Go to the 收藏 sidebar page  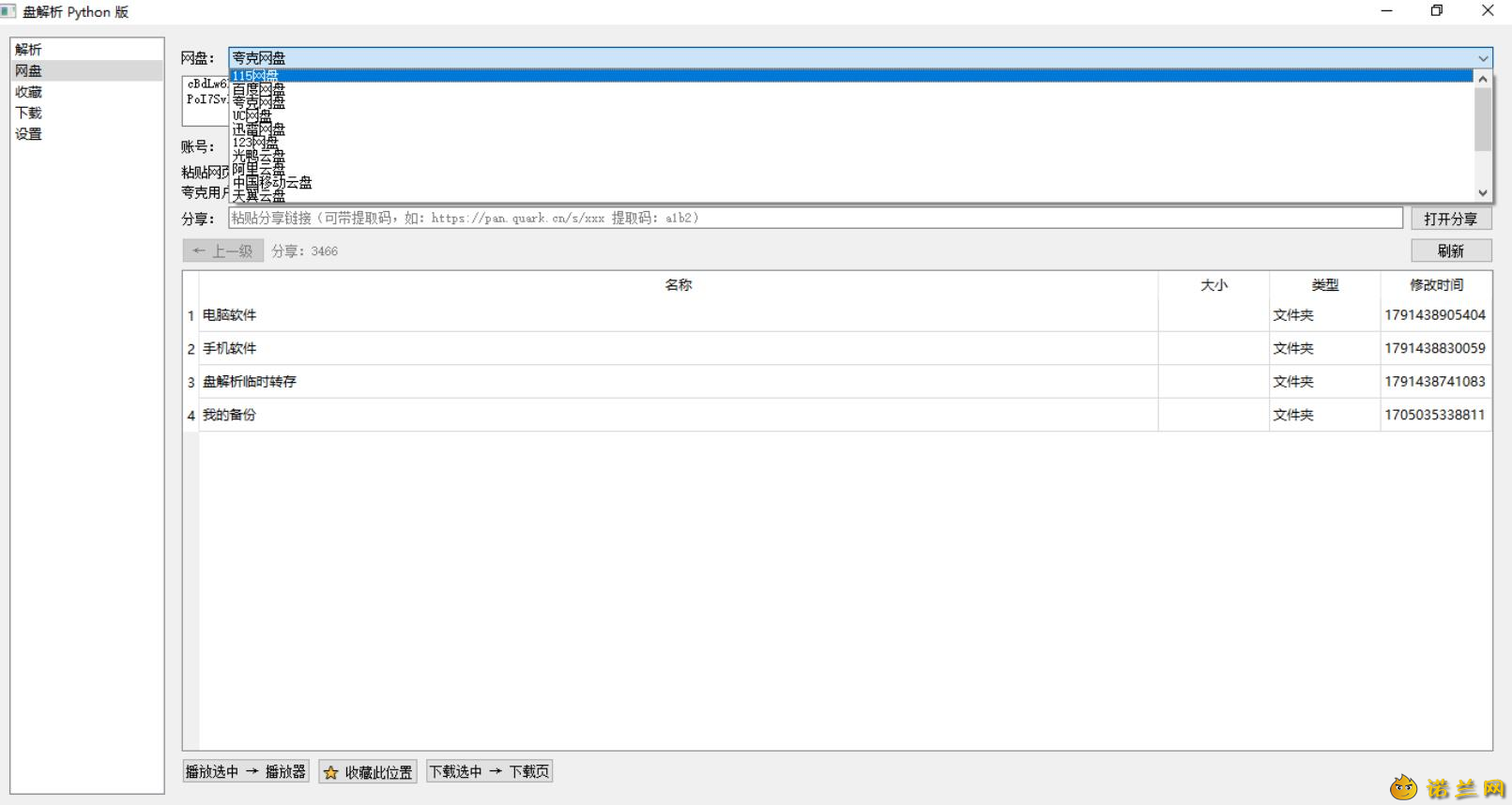tap(87, 92)
